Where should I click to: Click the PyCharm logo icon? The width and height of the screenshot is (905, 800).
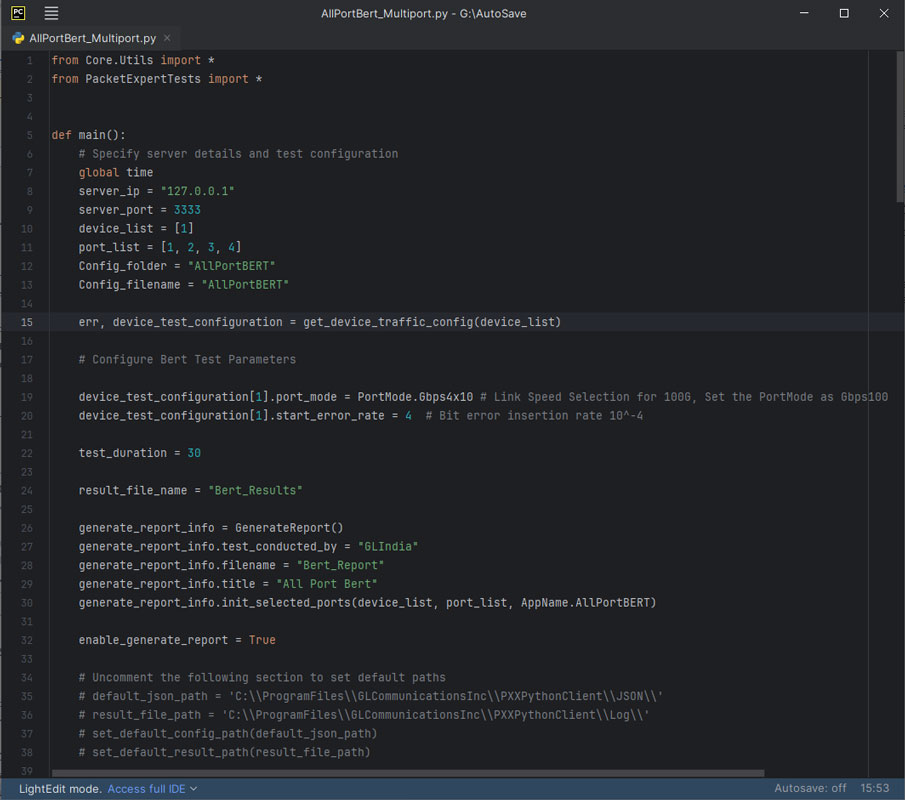[18, 13]
